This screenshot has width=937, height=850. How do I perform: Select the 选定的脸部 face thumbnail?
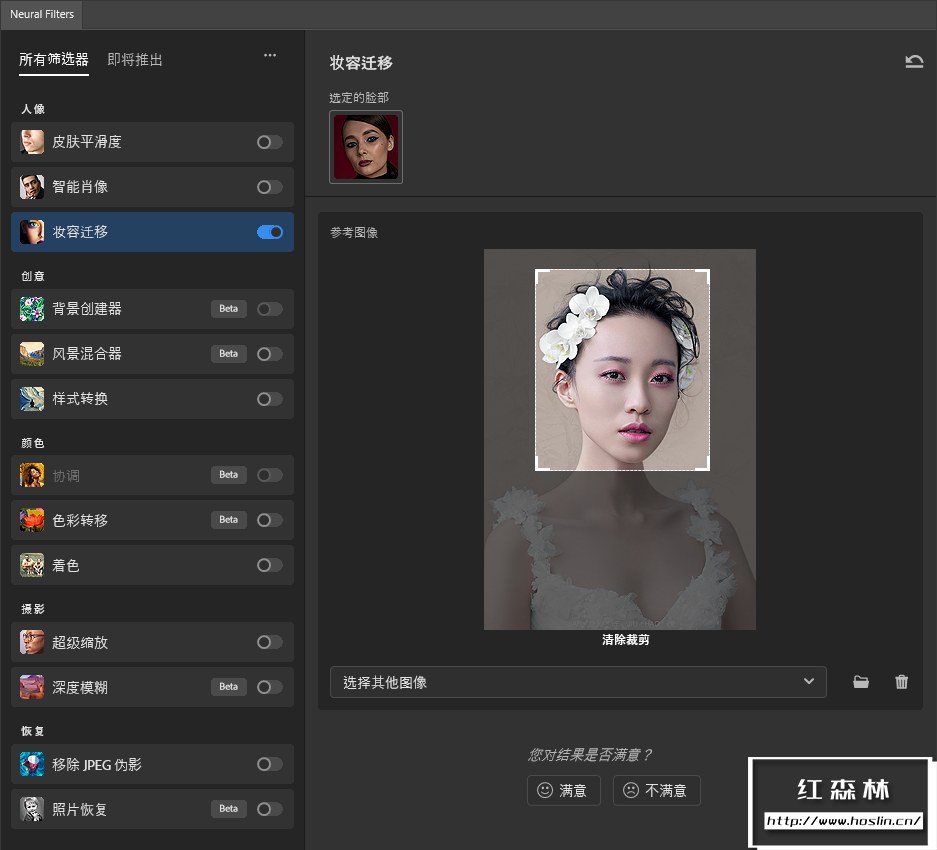[366, 147]
